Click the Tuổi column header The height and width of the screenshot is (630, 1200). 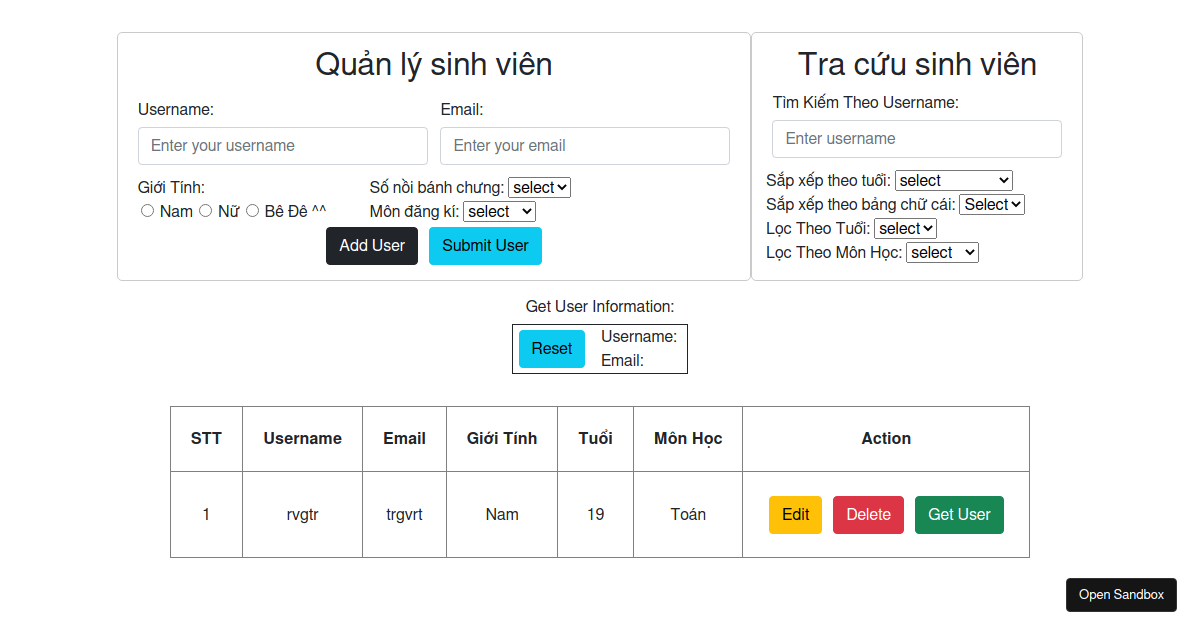(596, 439)
